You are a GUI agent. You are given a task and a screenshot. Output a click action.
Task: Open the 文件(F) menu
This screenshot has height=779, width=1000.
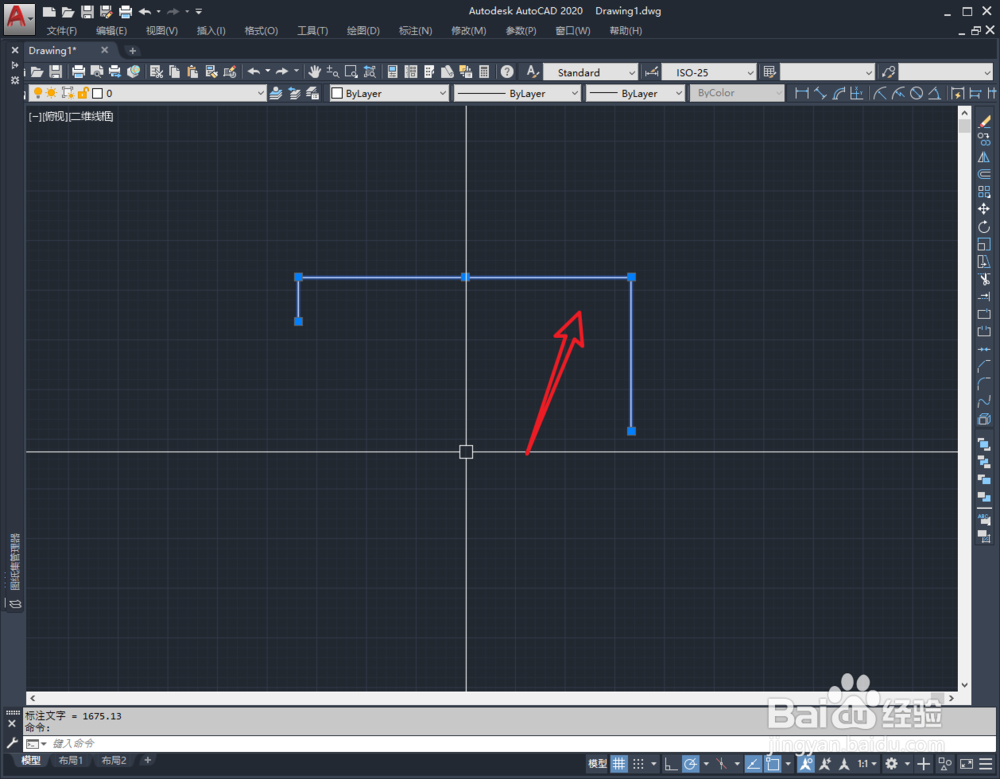[x=62, y=31]
